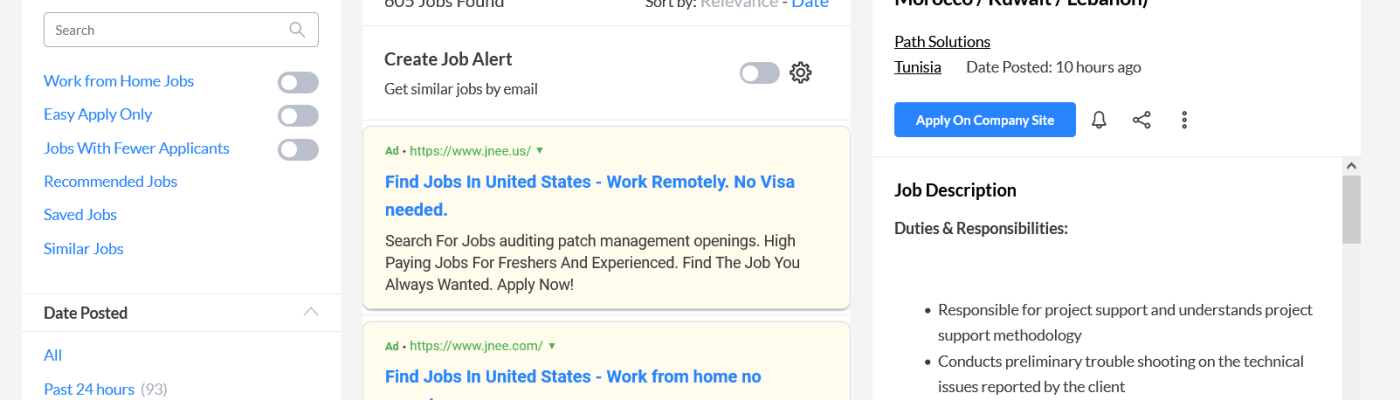Image resolution: width=1400 pixels, height=400 pixels.
Task: Toggle Easy Apply Only switch
Action: click(298, 115)
